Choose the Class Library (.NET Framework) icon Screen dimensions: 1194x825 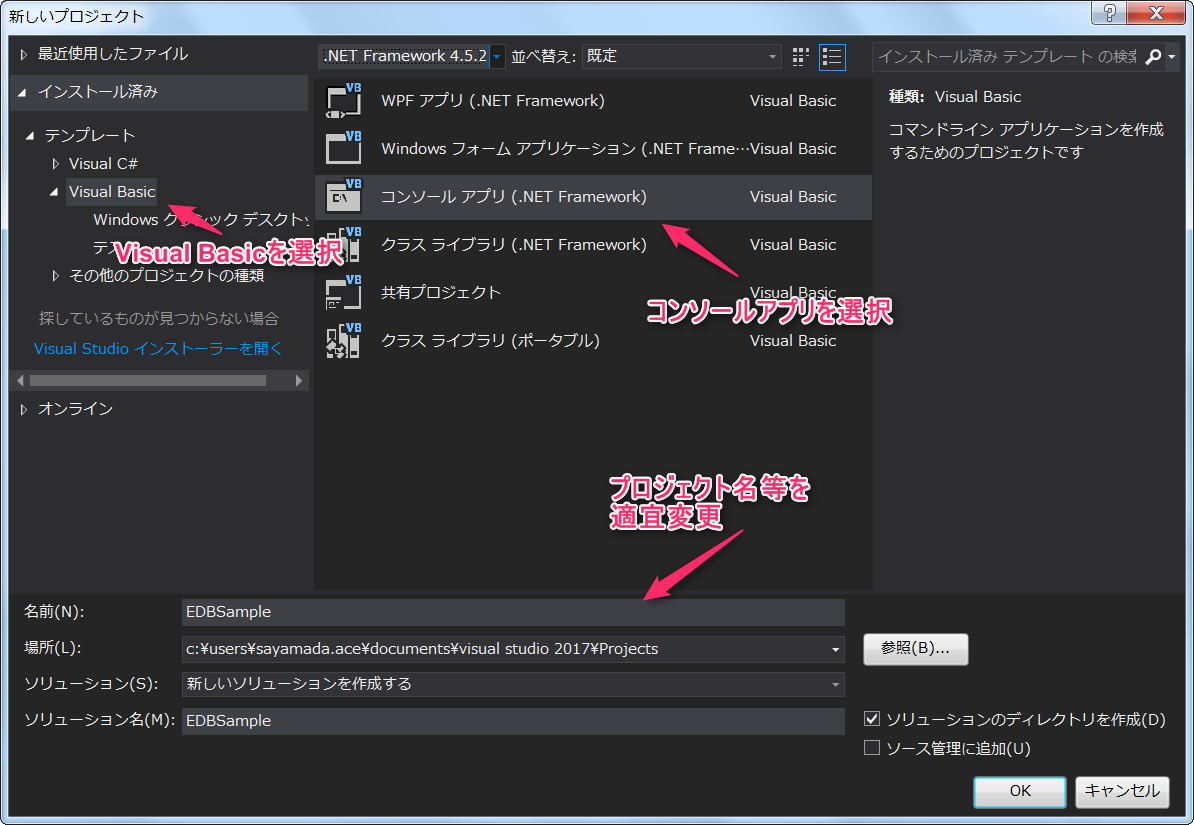pos(344,245)
